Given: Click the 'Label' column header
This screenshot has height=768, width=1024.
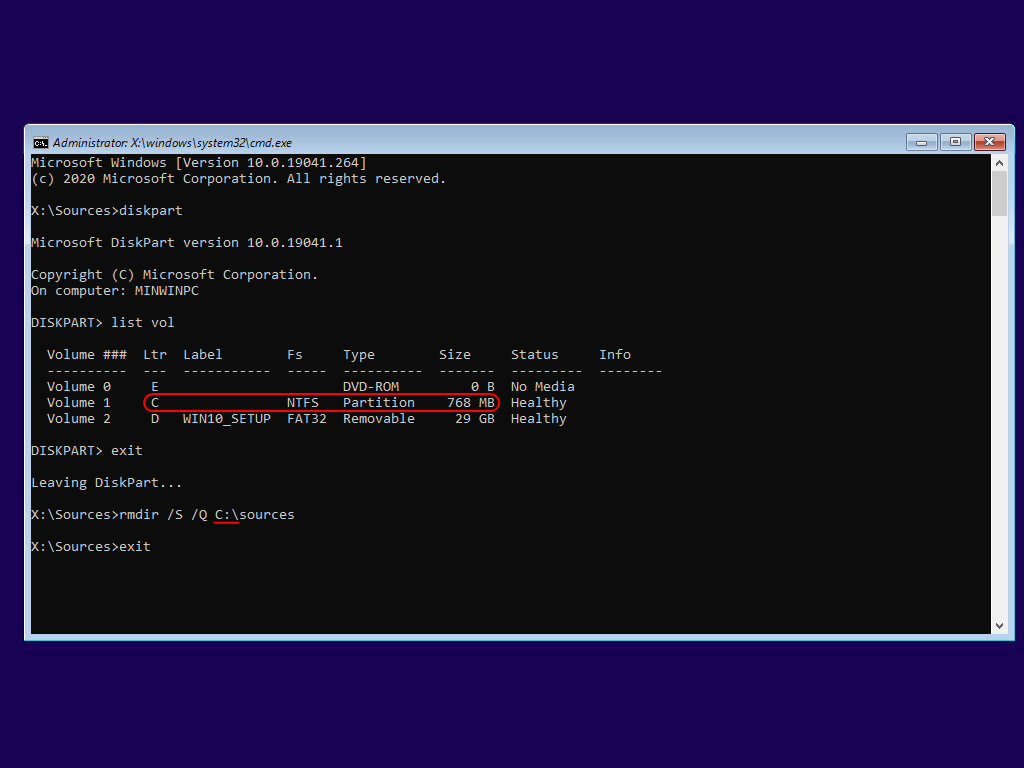Looking at the screenshot, I should point(202,355).
